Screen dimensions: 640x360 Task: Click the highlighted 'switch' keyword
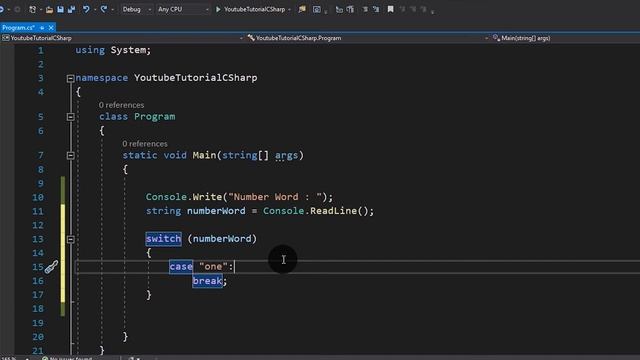[163, 239]
